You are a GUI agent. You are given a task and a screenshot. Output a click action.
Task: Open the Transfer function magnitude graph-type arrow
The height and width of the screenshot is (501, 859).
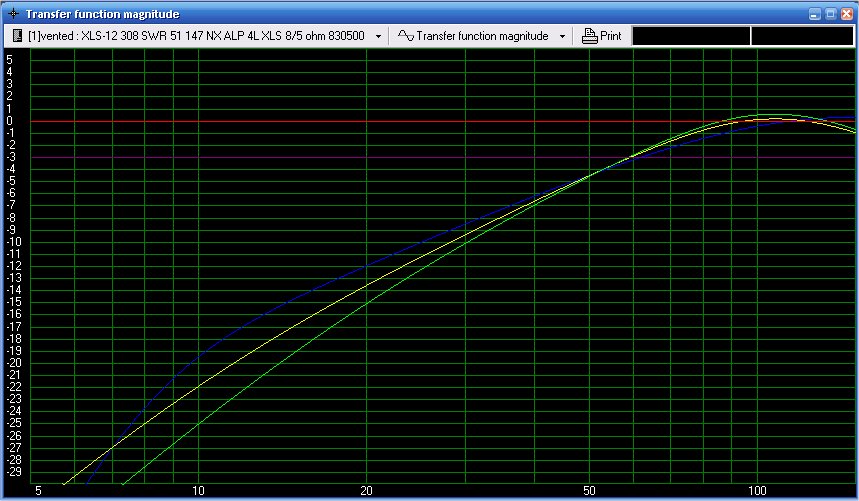[562, 36]
